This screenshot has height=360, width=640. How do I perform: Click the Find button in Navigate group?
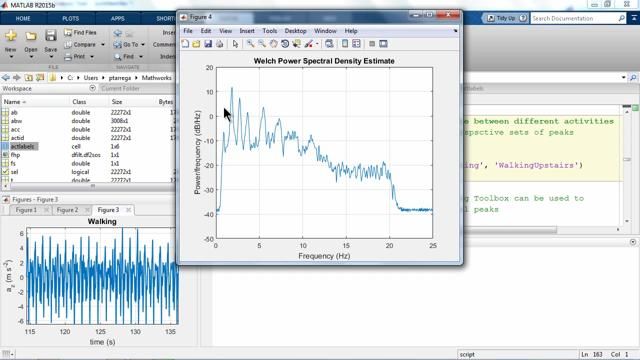click(124, 57)
